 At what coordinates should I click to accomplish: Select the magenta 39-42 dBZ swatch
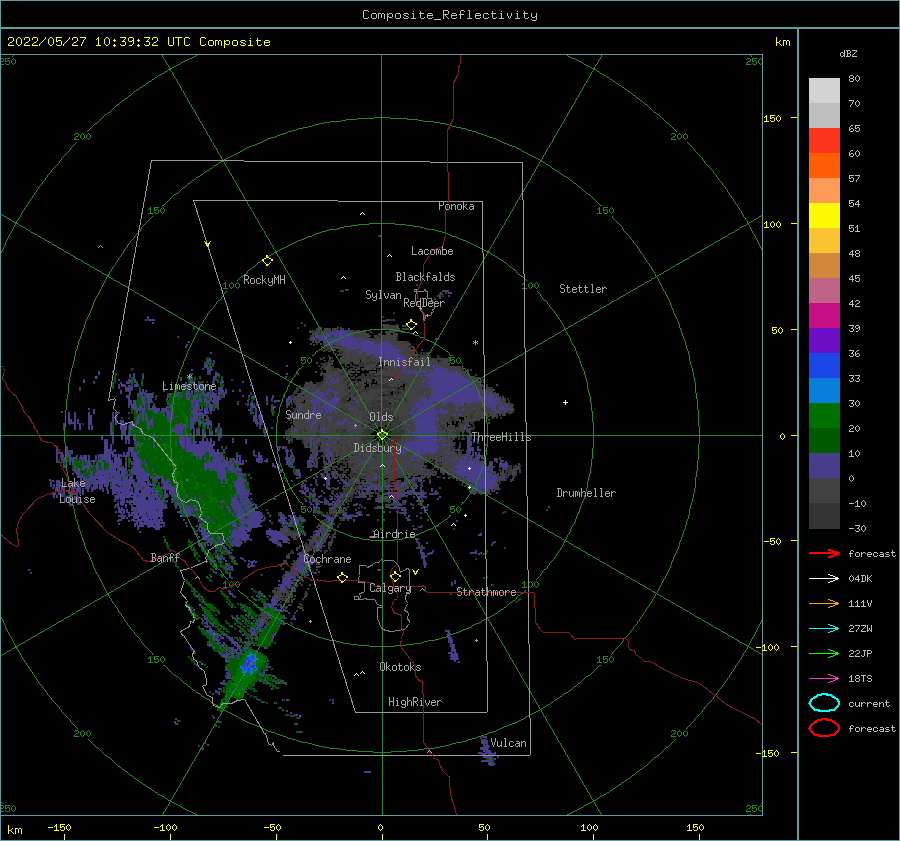(824, 316)
